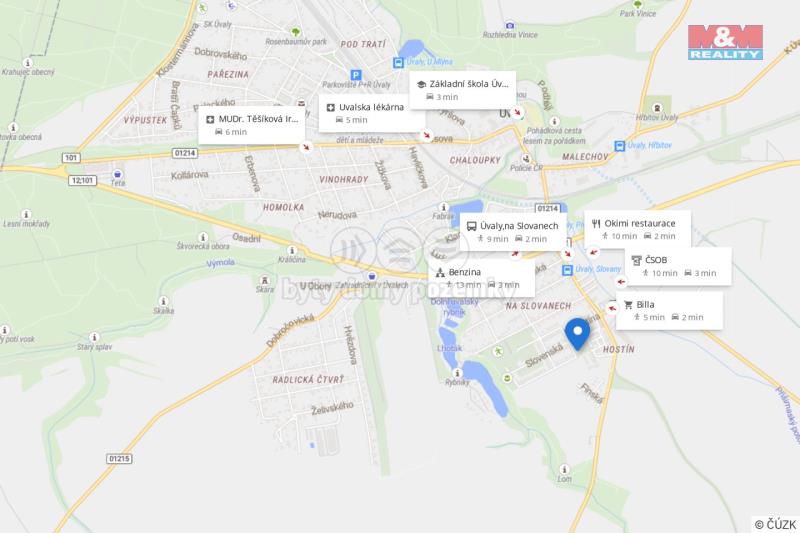Click the Úvaly, Hřbitov bus stop icon
Screen dimensions: 800x533
point(619,146)
